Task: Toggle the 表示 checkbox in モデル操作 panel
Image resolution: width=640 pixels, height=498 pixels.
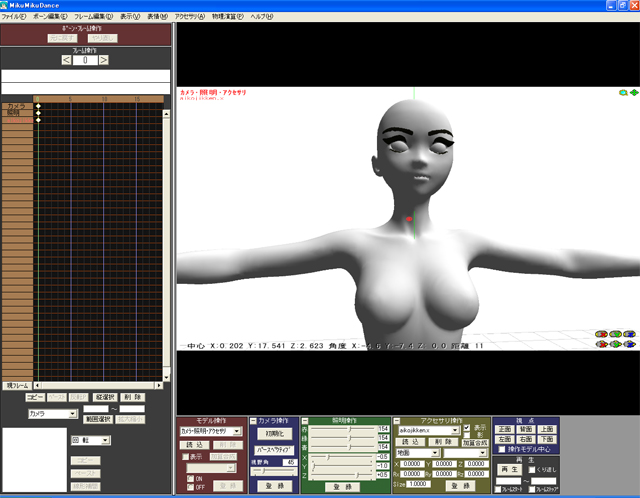Action: tap(186, 456)
